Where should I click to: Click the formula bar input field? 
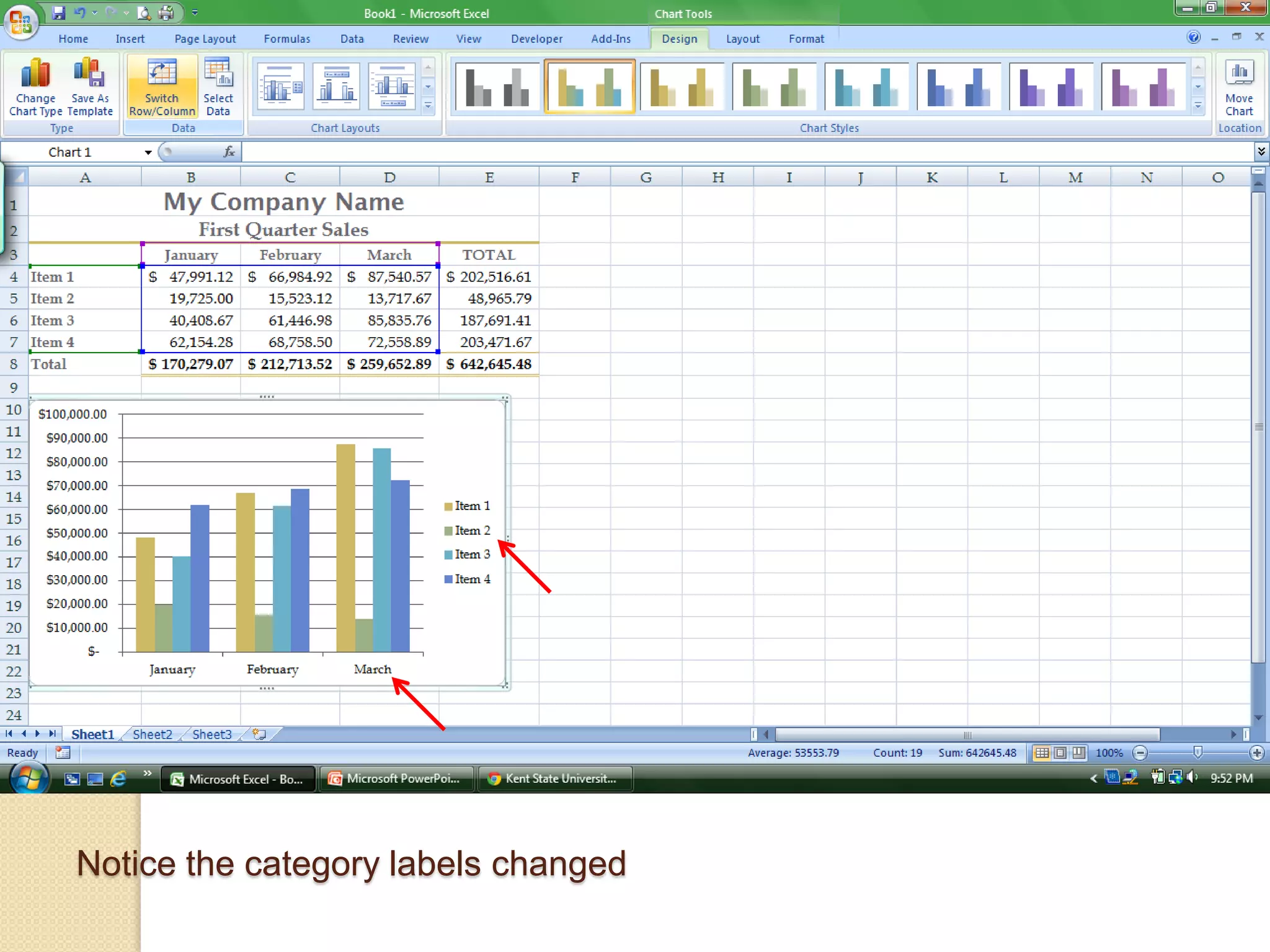pyautogui.click(x=744, y=152)
